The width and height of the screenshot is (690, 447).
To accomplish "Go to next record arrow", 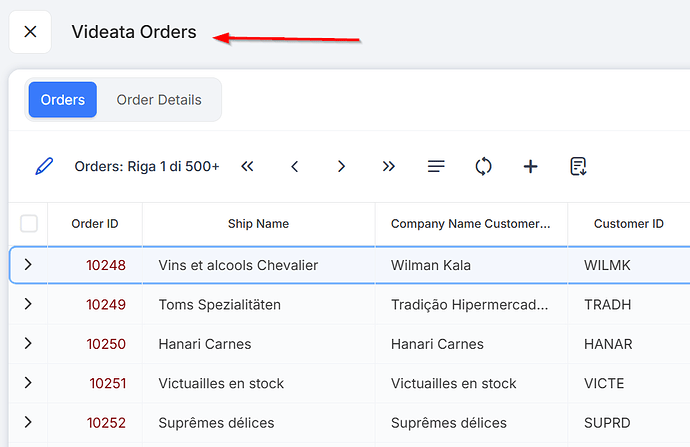I will point(341,166).
